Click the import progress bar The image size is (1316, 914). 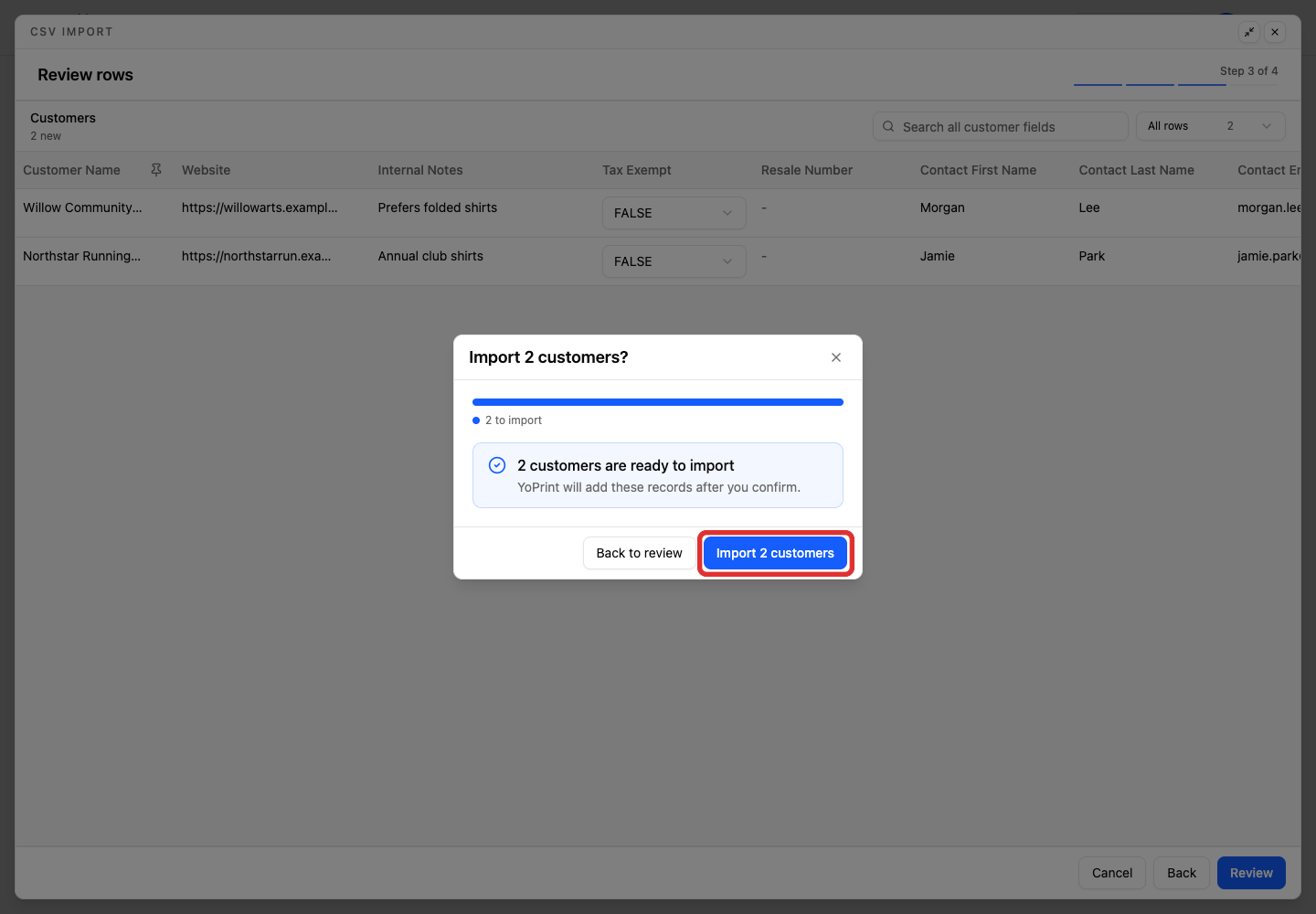[658, 402]
